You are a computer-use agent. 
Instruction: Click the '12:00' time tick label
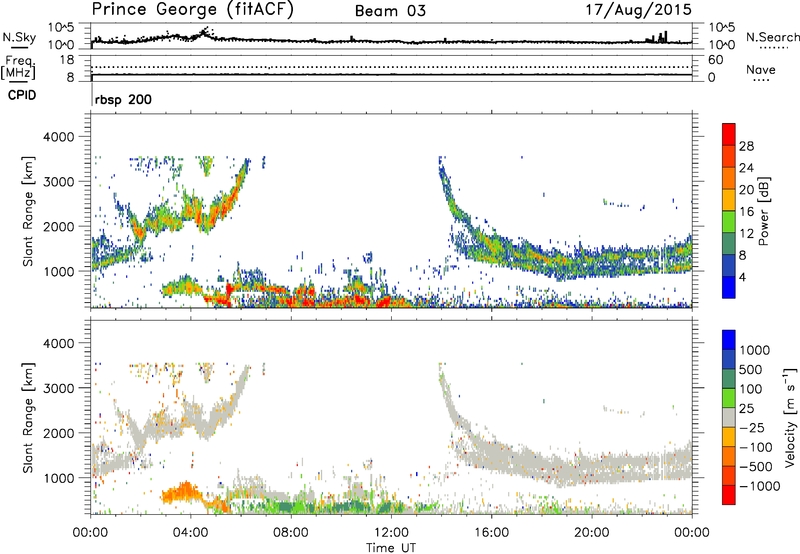click(391, 533)
